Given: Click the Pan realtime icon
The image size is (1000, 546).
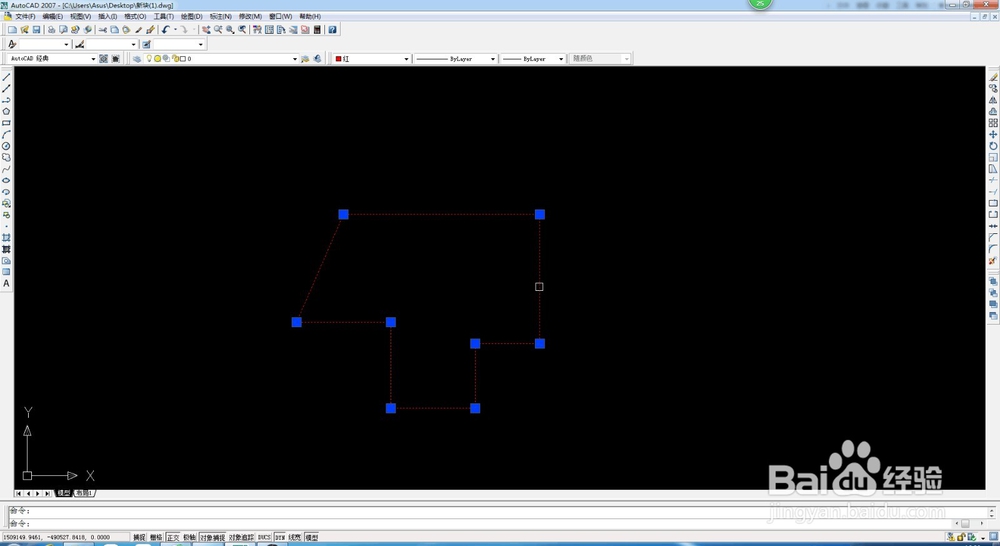Looking at the screenshot, I should coord(206,29).
